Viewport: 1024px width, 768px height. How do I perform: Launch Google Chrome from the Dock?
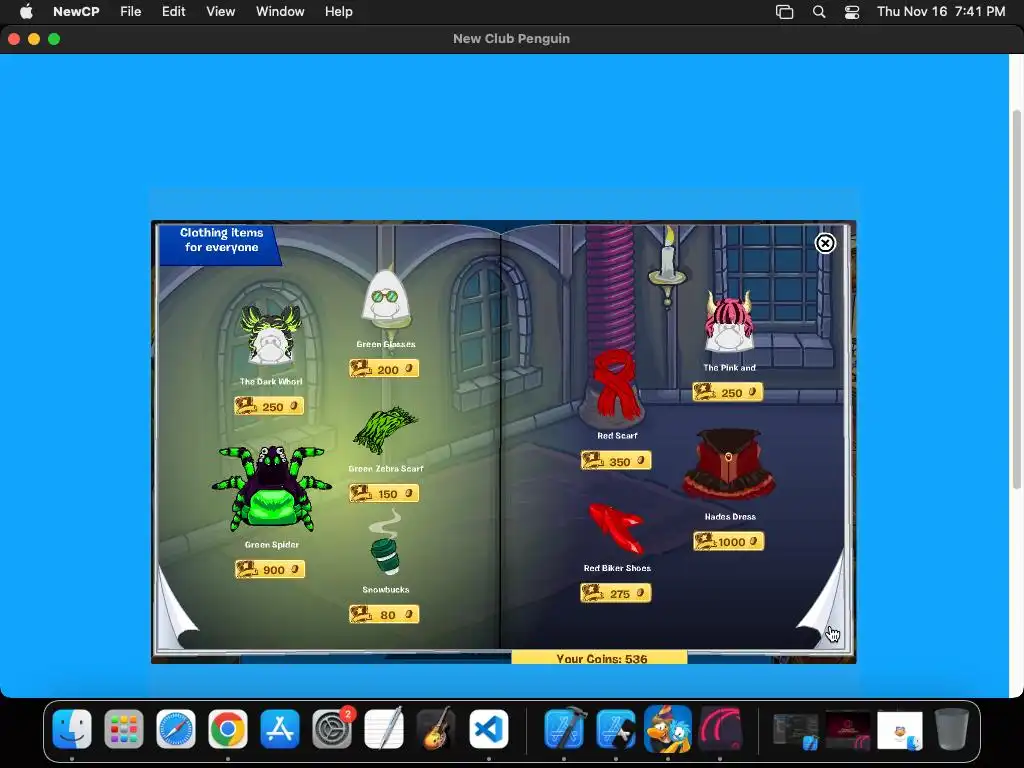228,728
